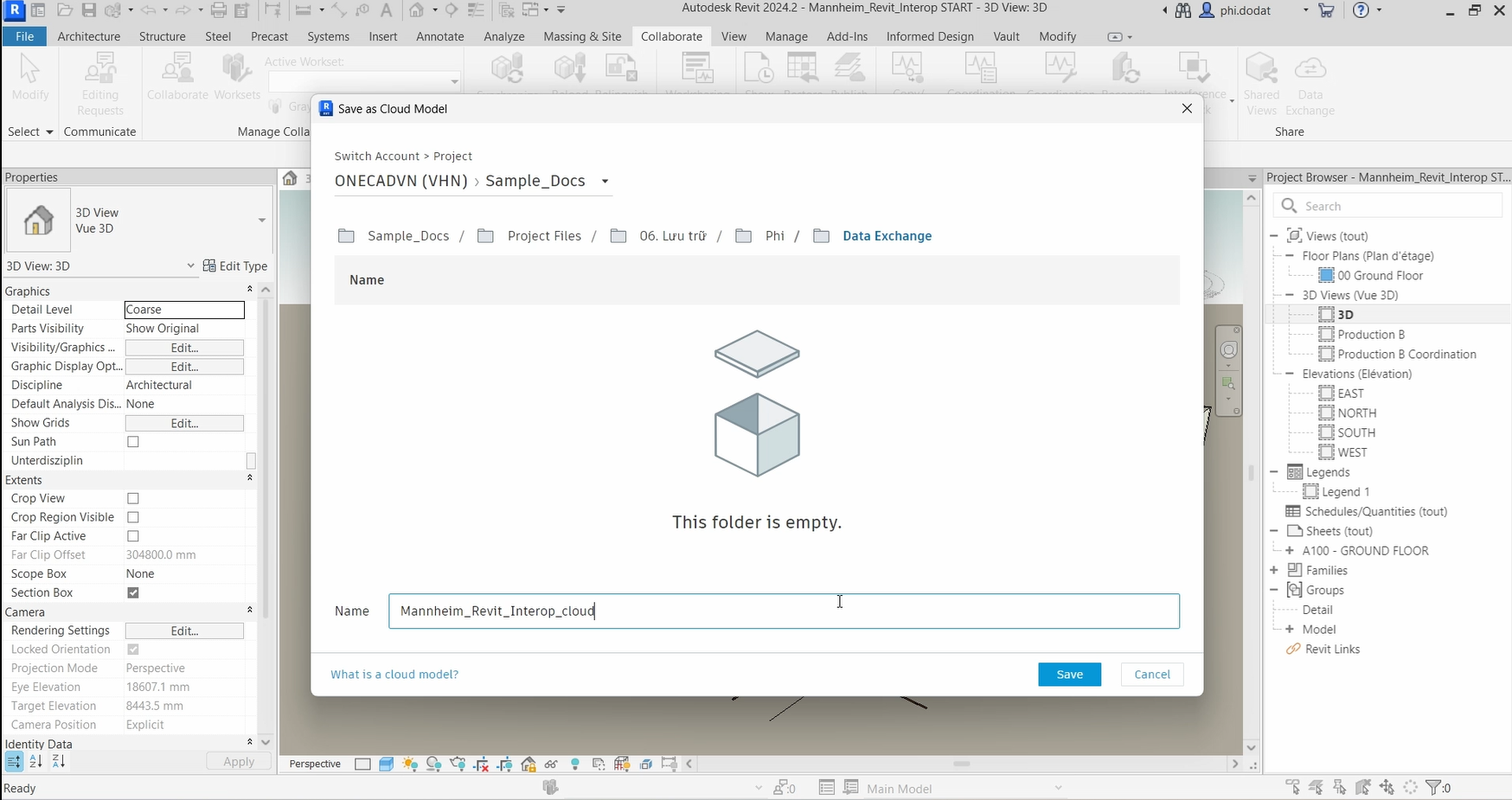The width and height of the screenshot is (1512, 800).
Task: Click the Visual Style cube icon
Action: pyautogui.click(x=387, y=764)
